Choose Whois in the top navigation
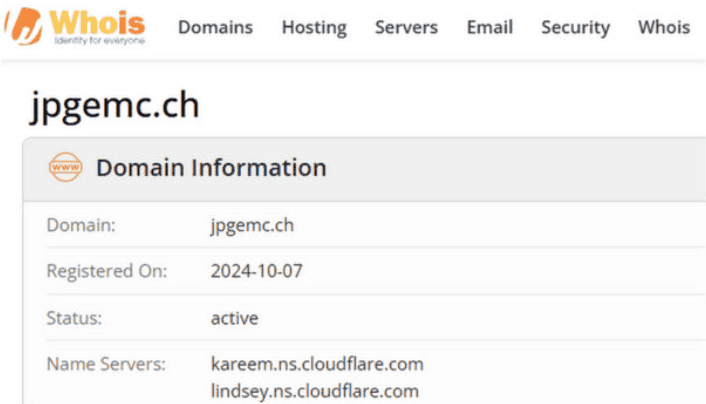The height and width of the screenshot is (404, 706). tap(664, 27)
